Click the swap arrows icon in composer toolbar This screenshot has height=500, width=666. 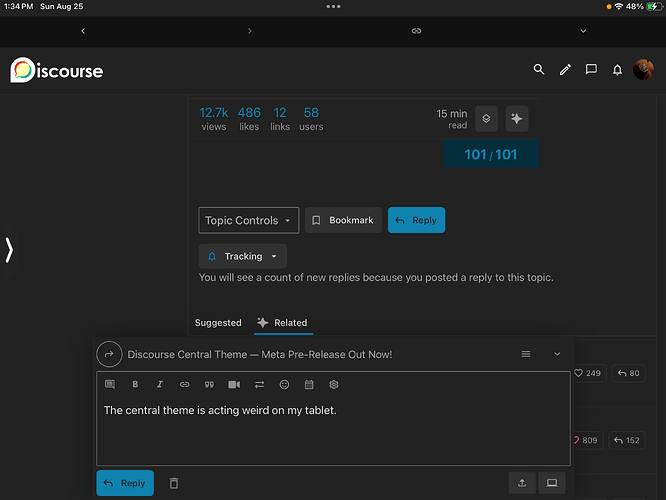click(260, 384)
